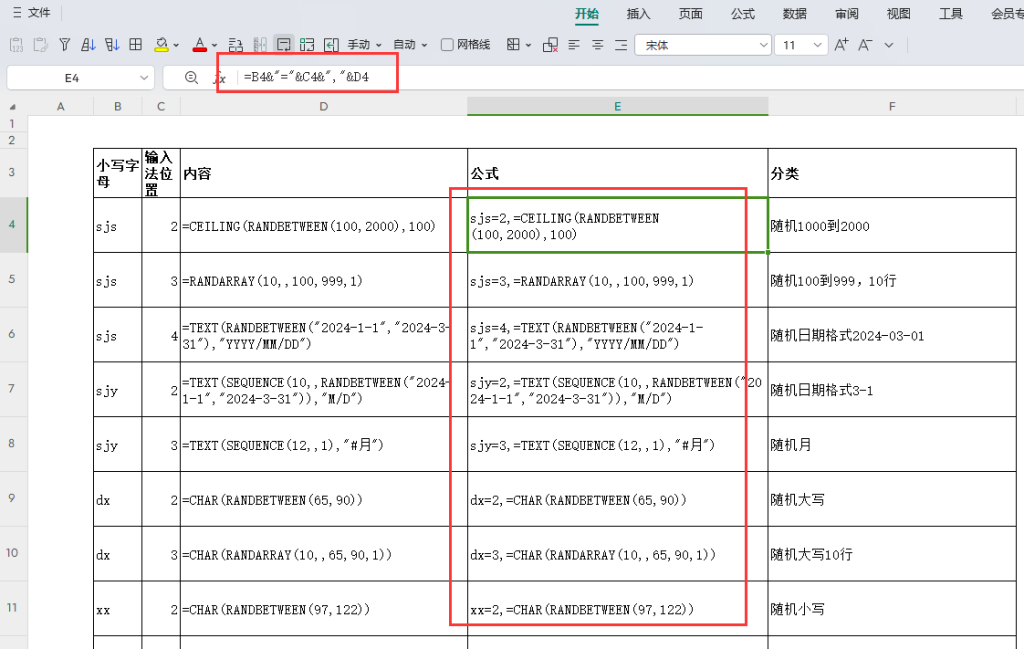
Task: Click cell 随机大写10行
Action: coord(892,554)
